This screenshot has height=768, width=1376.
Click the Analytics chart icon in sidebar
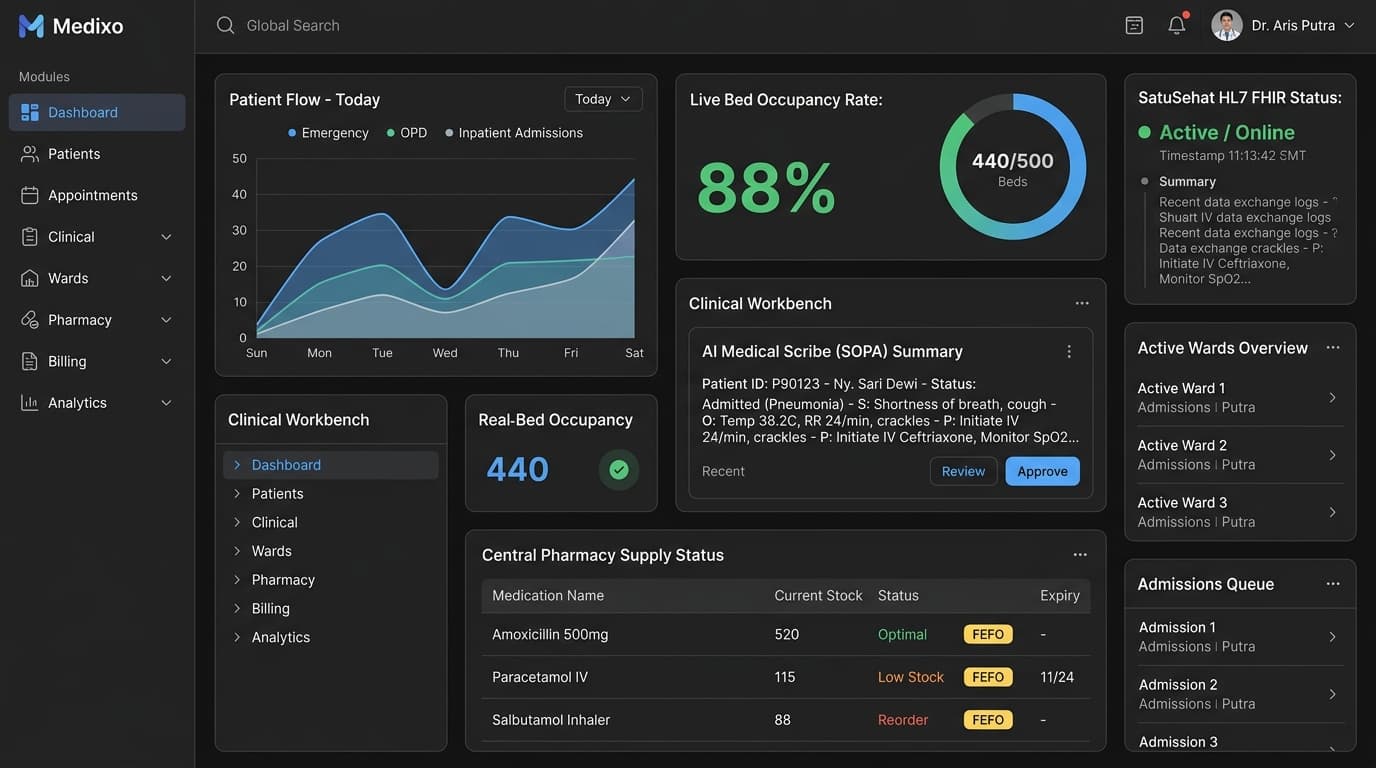(x=30, y=403)
